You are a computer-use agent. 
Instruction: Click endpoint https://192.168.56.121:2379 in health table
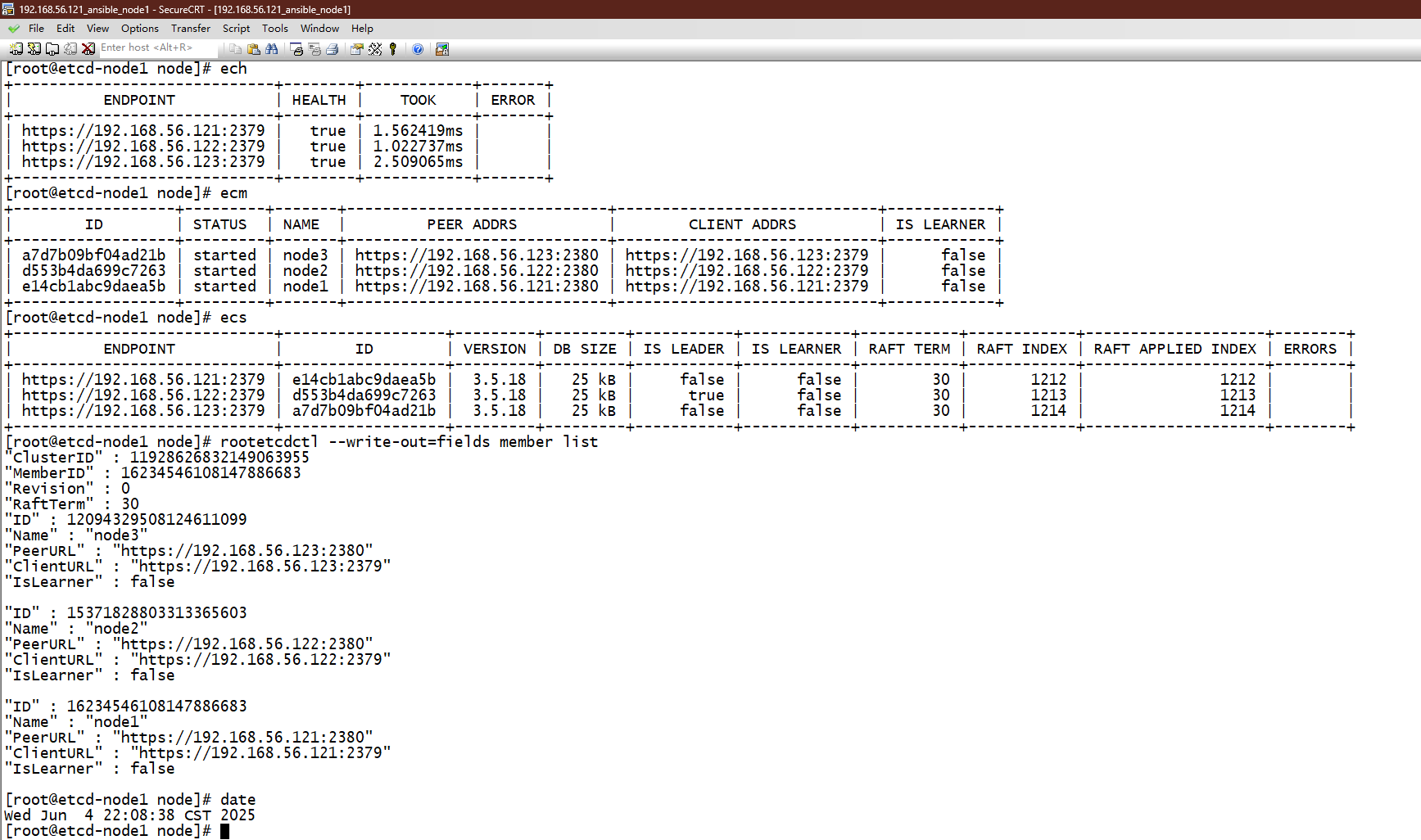click(143, 131)
